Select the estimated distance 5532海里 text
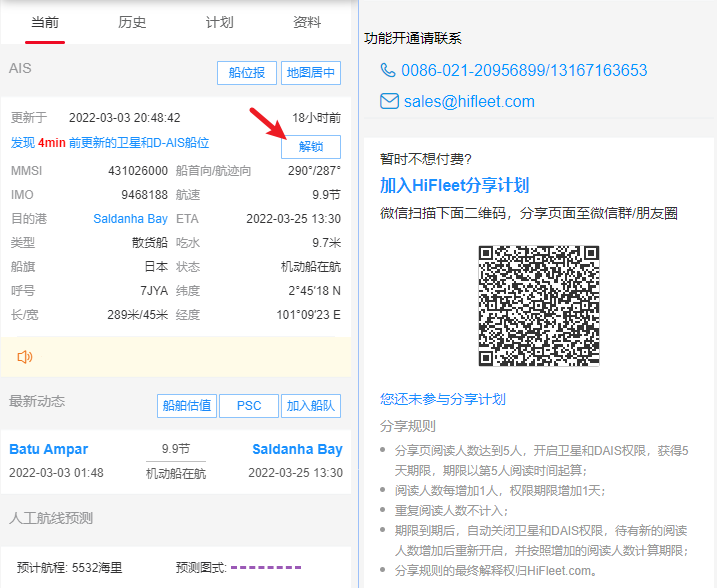 pos(97,568)
